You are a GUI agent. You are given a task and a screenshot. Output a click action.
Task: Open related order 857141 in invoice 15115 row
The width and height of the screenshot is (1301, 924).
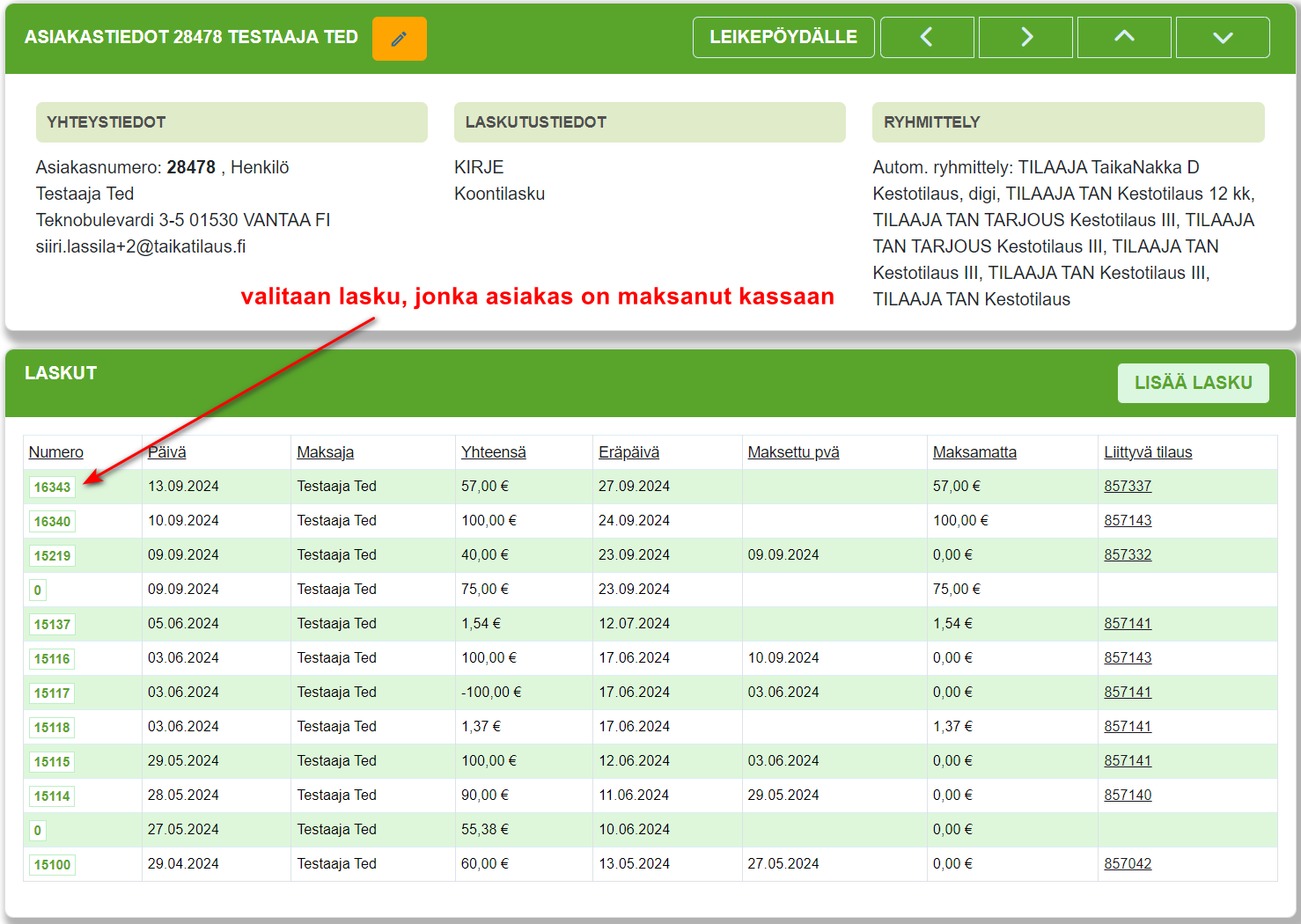[x=1128, y=760]
